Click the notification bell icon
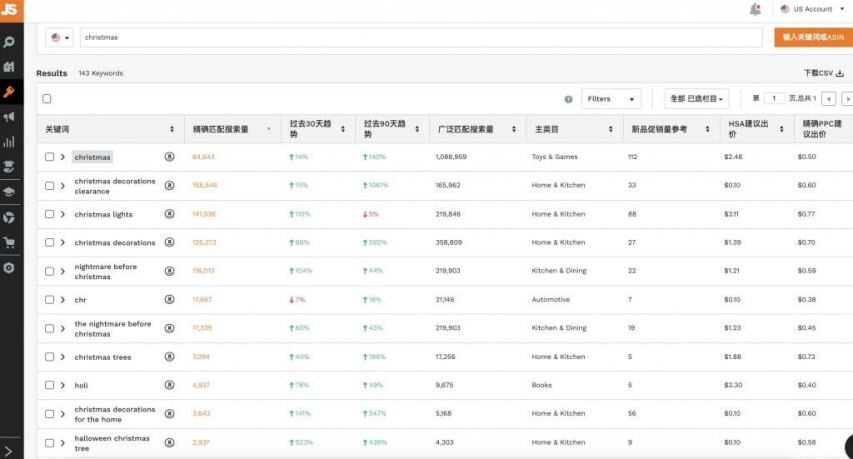 (x=755, y=9)
